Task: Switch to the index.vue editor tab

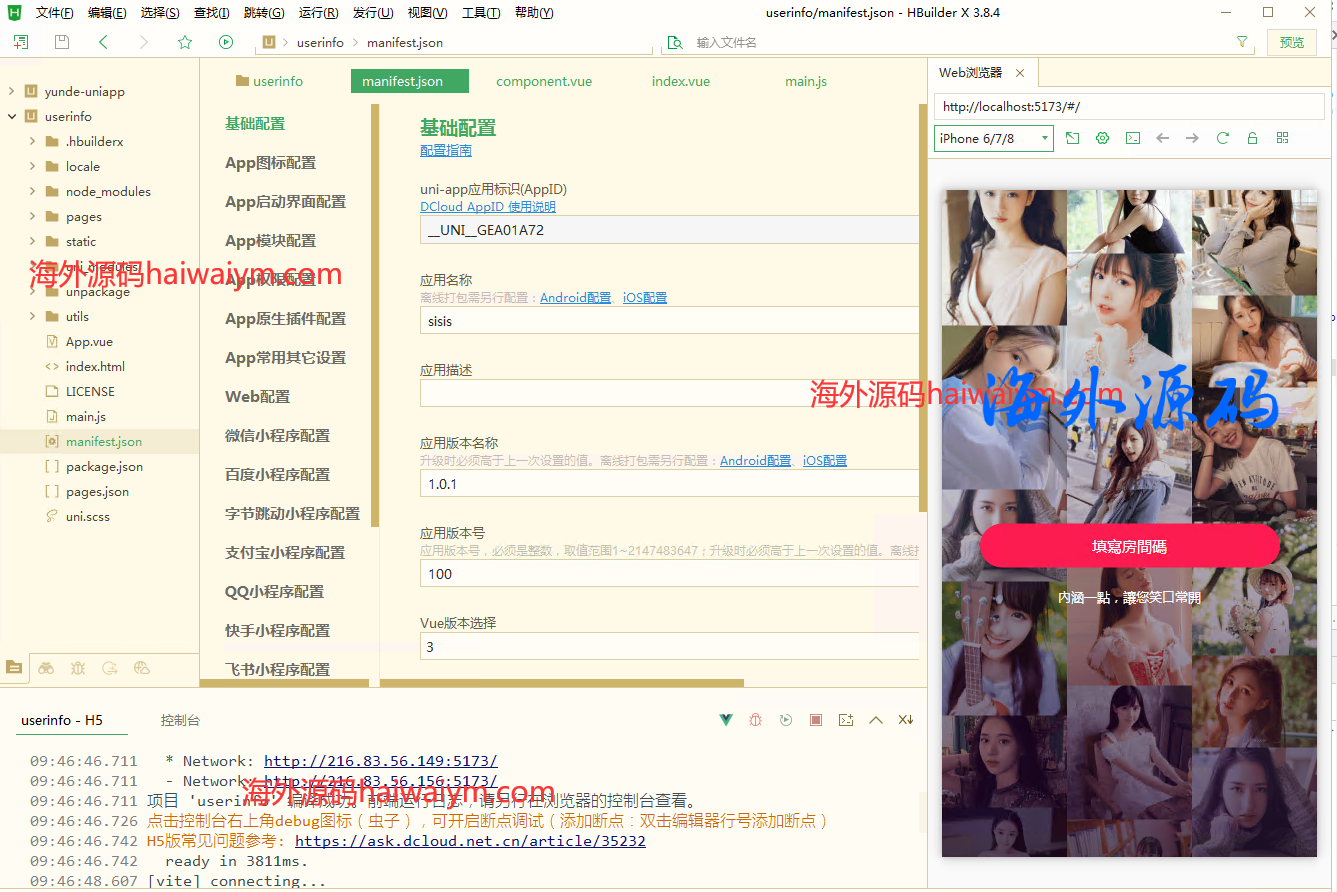Action: click(680, 81)
